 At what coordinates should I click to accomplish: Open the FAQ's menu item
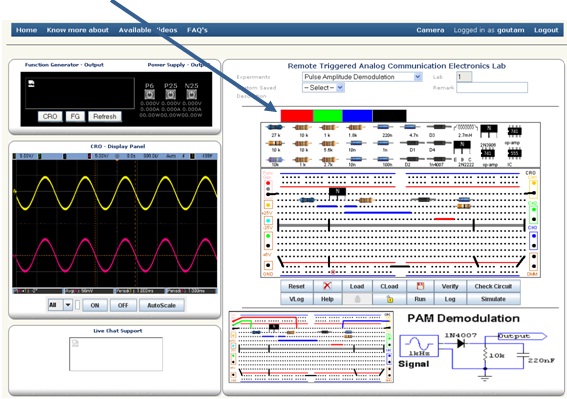pyautogui.click(x=197, y=30)
